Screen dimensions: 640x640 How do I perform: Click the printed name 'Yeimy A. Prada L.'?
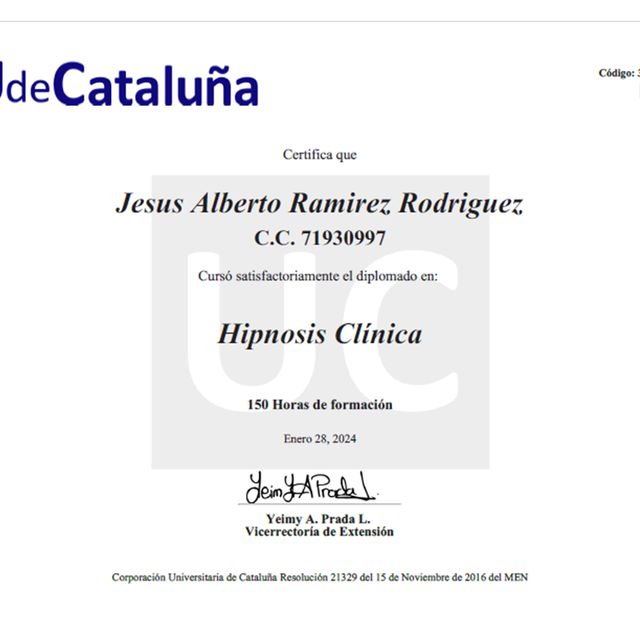[318, 519]
